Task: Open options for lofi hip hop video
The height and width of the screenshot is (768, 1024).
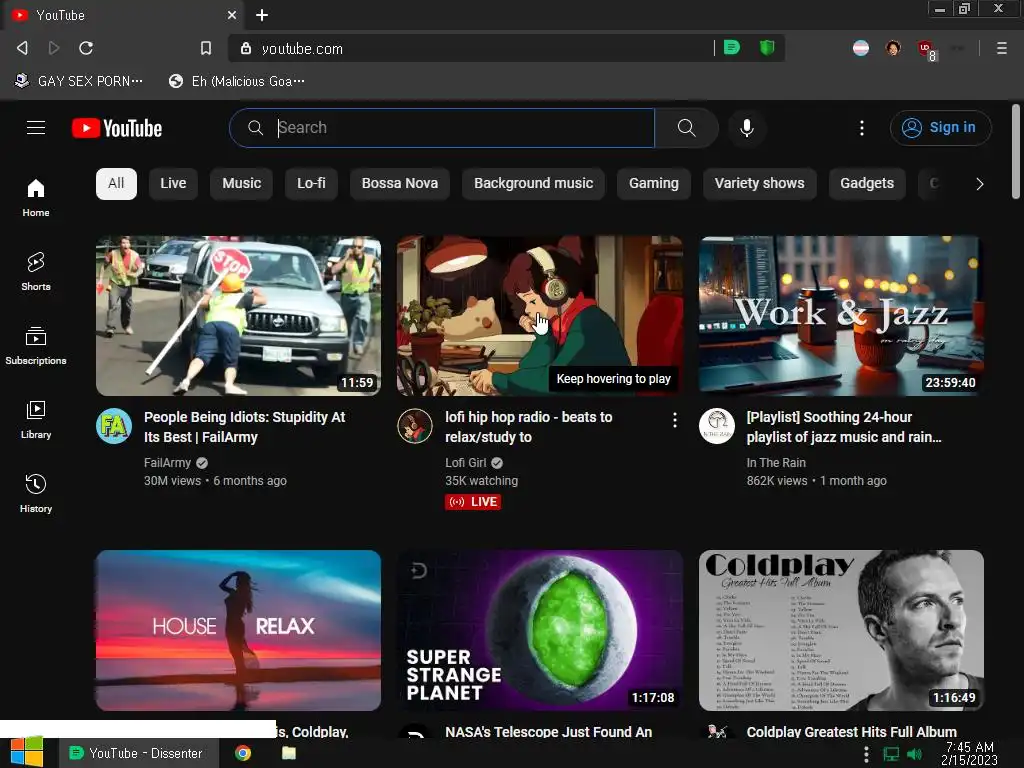Action: pyautogui.click(x=675, y=420)
